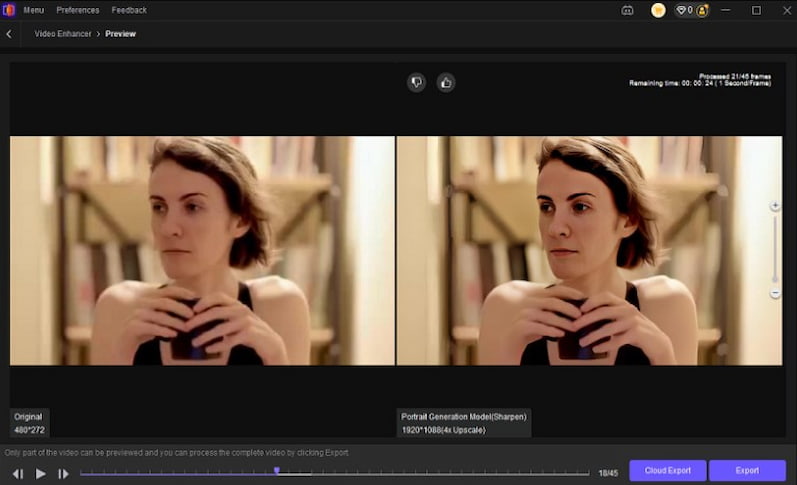Open the Menu item
Screen dimensions: 797x485
[x=34, y=10]
